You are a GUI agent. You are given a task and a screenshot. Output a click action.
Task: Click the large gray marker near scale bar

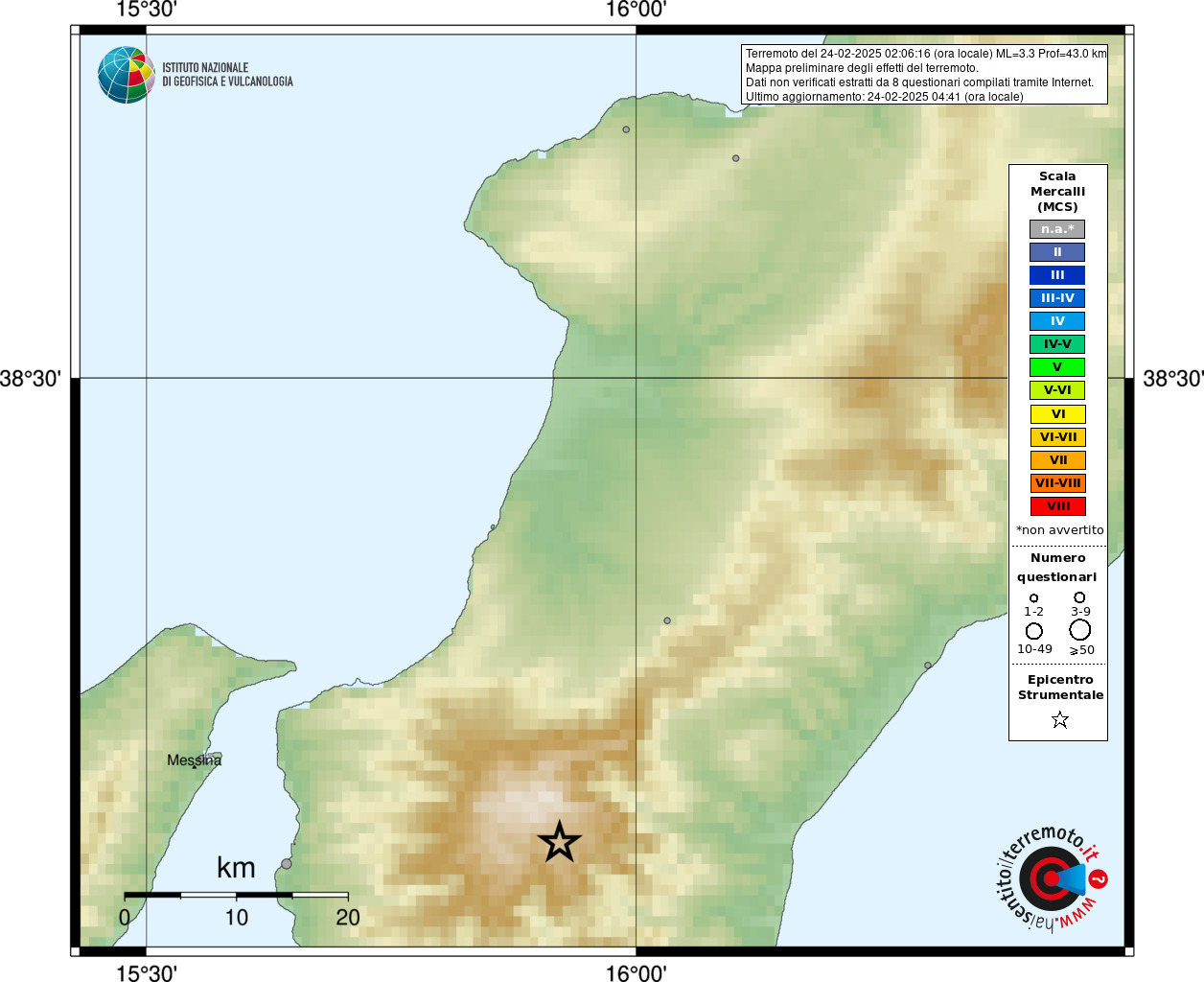pos(286,864)
